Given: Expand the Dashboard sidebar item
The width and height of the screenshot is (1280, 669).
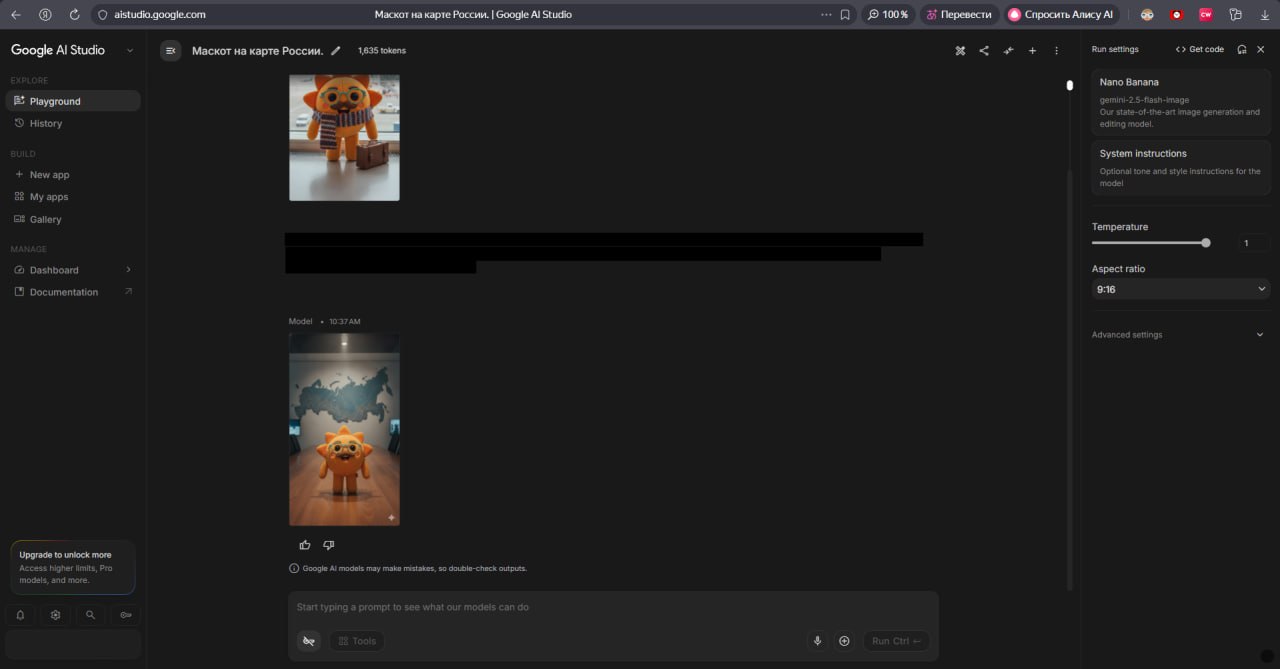Looking at the screenshot, I should point(72,270).
